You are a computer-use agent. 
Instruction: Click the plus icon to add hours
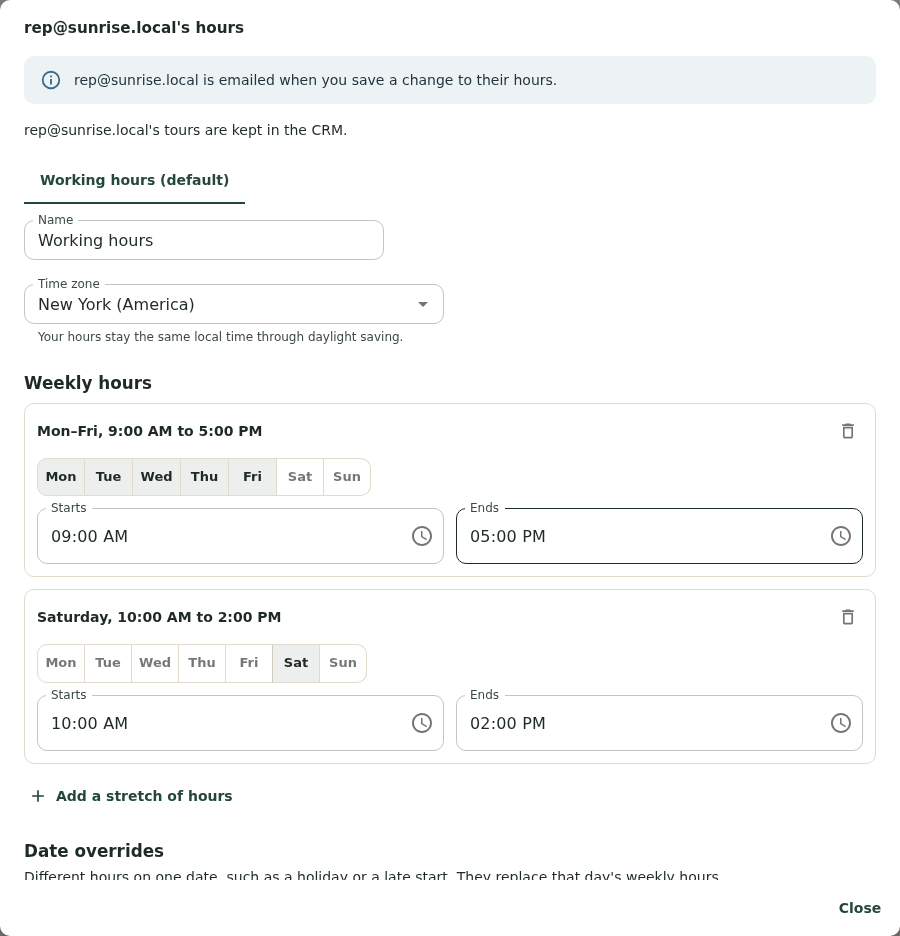[38, 796]
